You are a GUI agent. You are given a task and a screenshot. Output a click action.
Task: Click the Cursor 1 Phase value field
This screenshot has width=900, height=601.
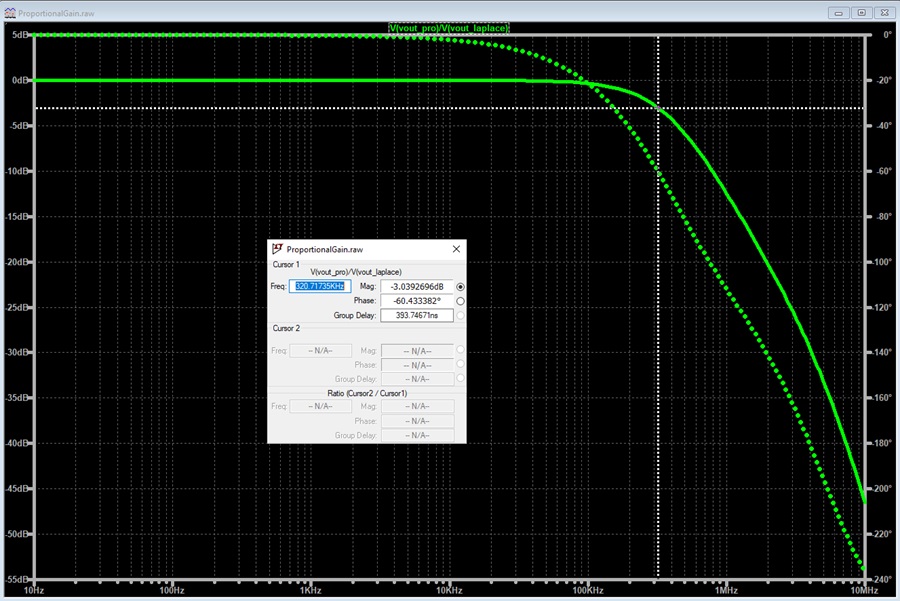[417, 301]
